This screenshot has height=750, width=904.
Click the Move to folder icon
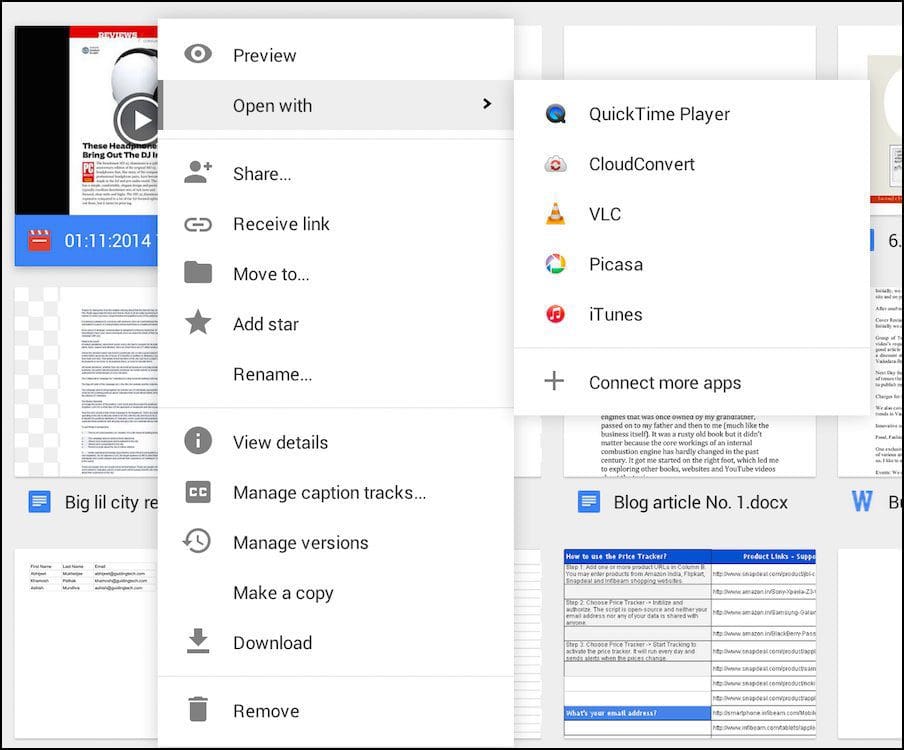click(x=198, y=273)
